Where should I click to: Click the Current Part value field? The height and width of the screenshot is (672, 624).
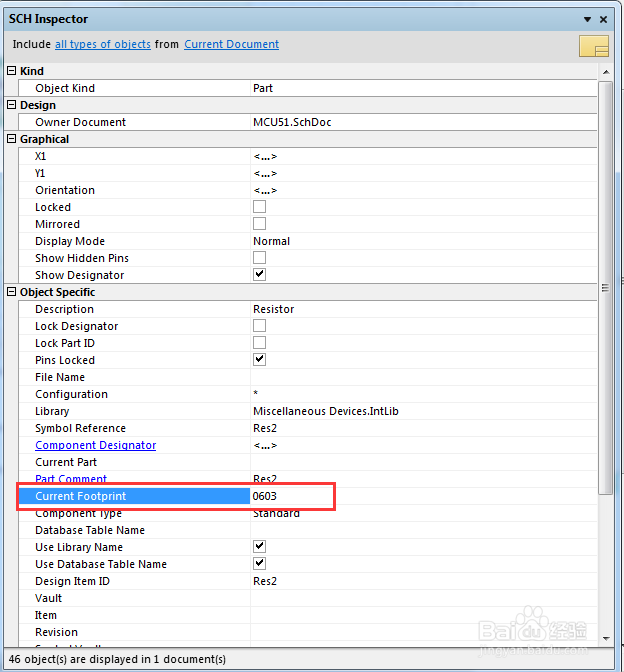coord(423,462)
